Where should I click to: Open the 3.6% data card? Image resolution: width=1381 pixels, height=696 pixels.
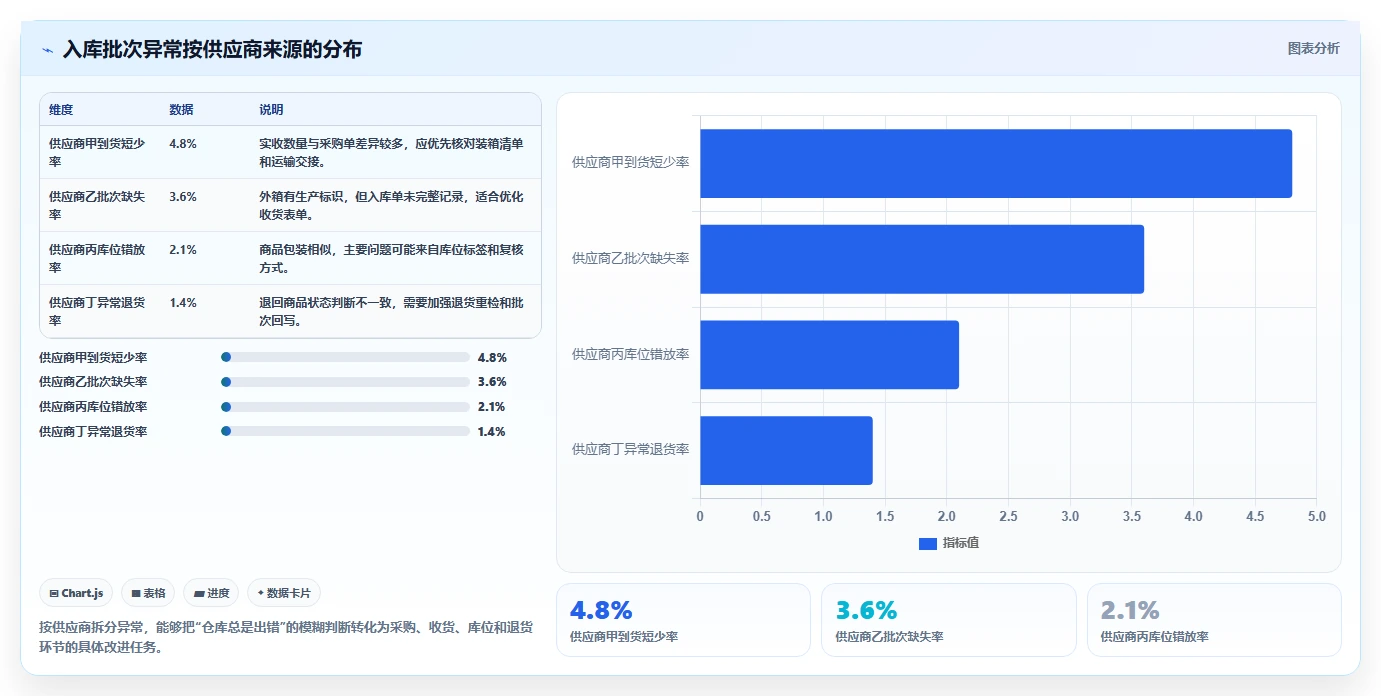point(949,620)
